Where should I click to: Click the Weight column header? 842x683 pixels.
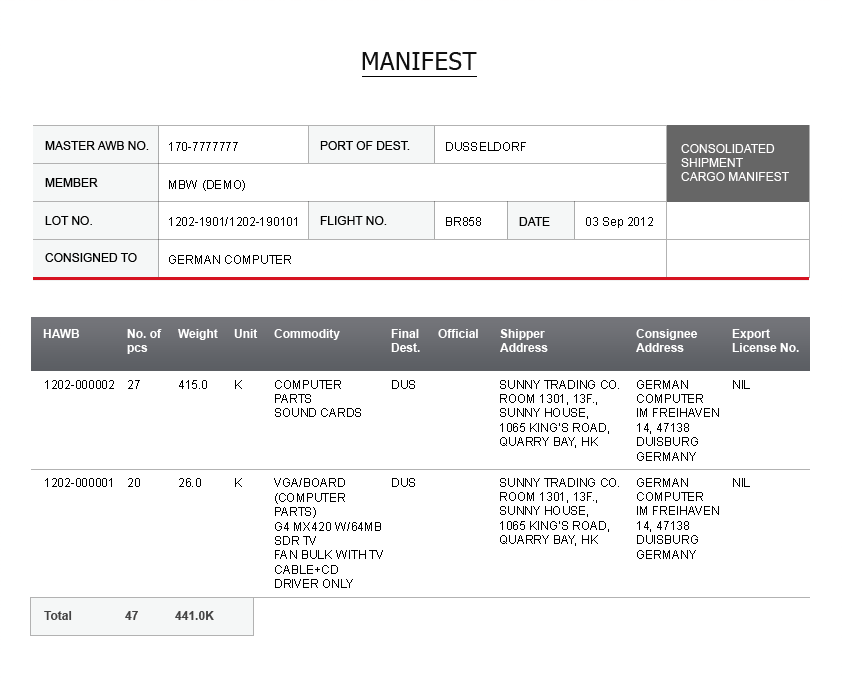coord(198,334)
